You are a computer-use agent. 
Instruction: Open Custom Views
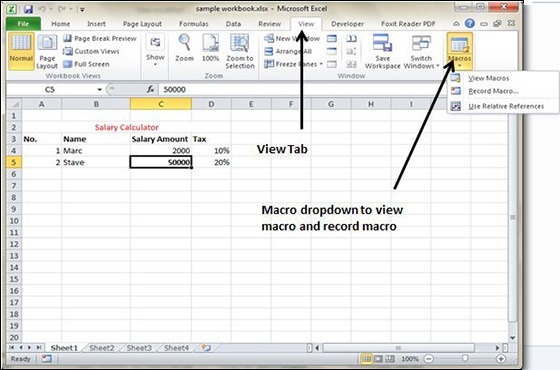tap(91, 51)
